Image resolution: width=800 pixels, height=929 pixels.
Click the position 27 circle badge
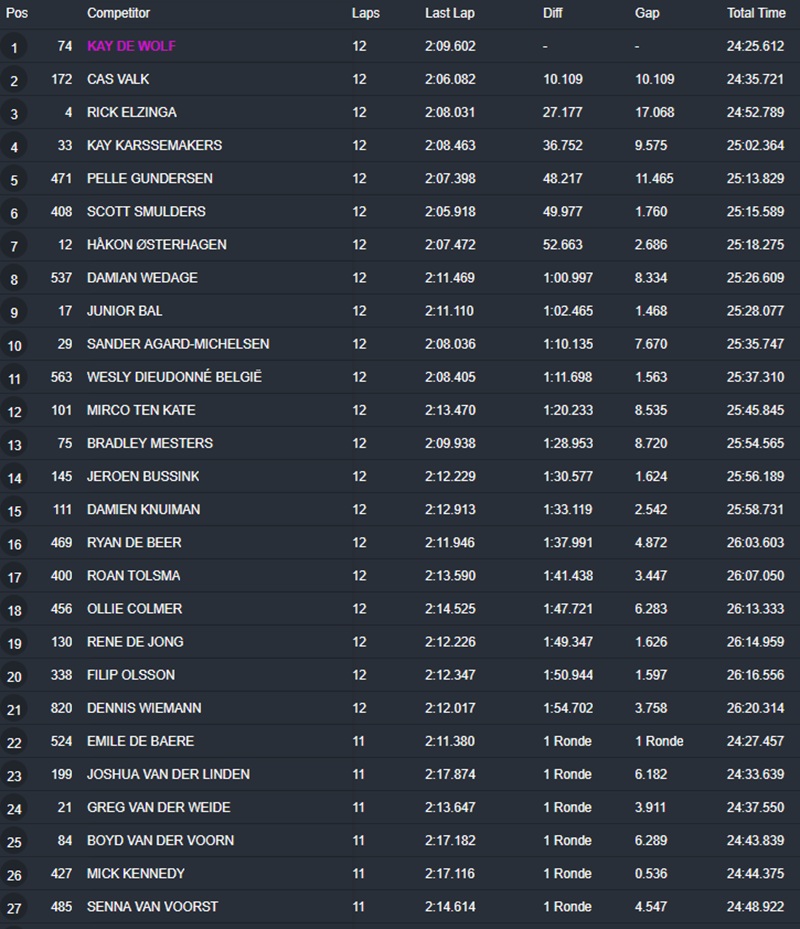[14, 908]
